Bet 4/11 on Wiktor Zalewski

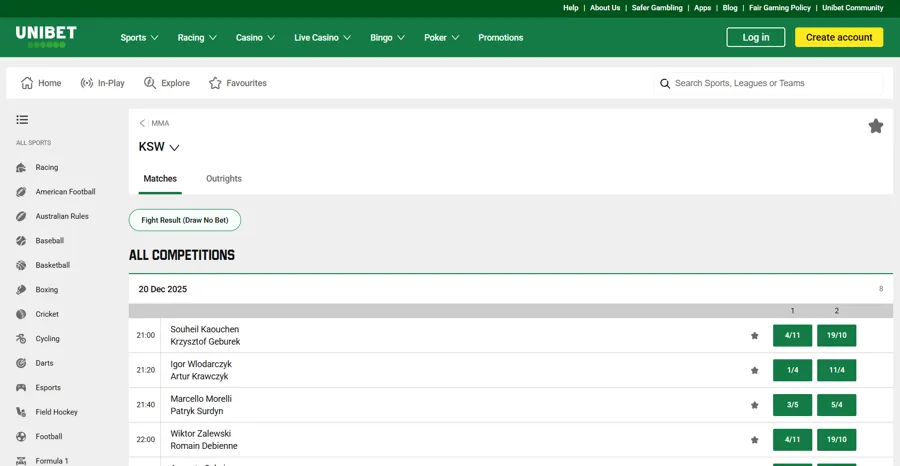(x=792, y=440)
